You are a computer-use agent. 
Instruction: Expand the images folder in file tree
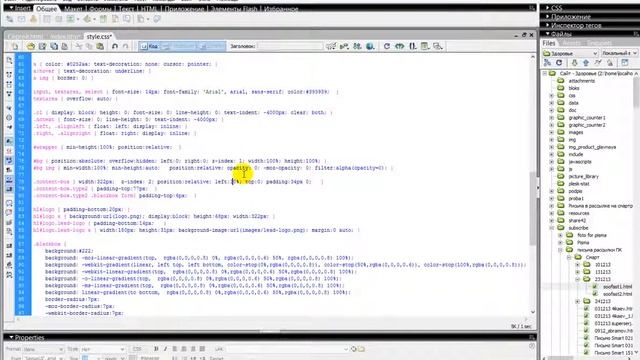tap(552, 133)
